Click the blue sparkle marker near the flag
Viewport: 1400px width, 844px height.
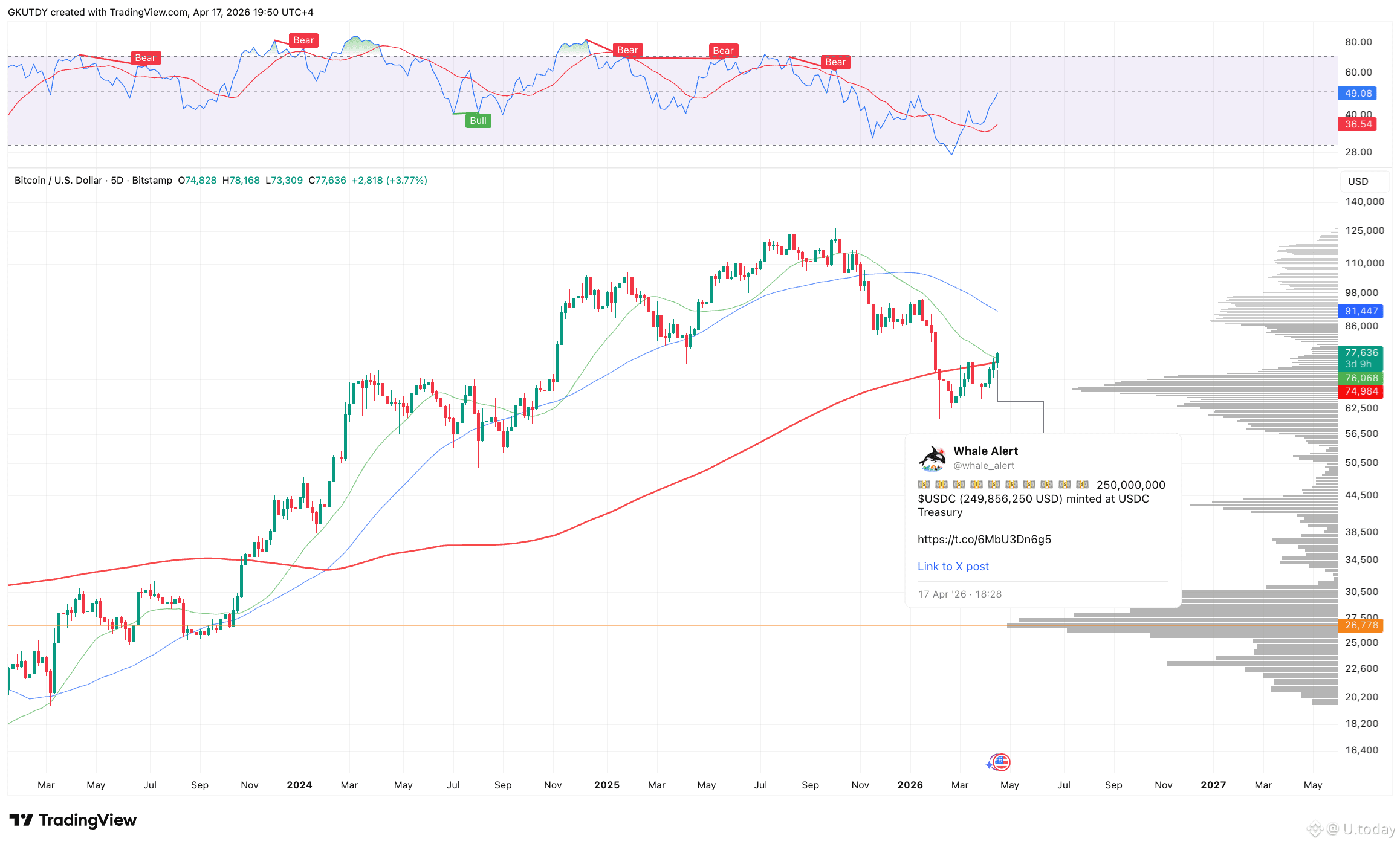988,765
